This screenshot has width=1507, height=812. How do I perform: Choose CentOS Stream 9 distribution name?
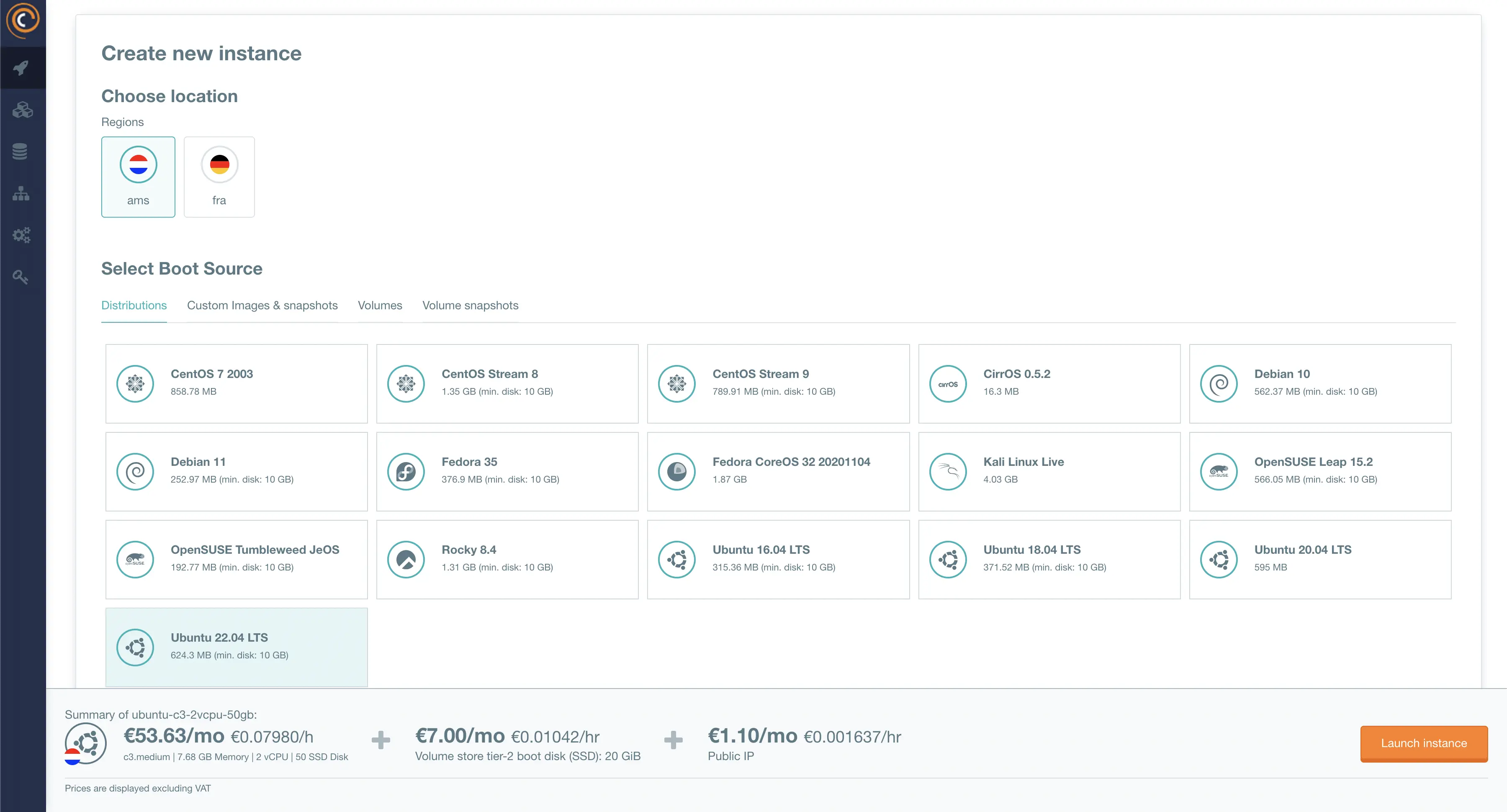(761, 374)
